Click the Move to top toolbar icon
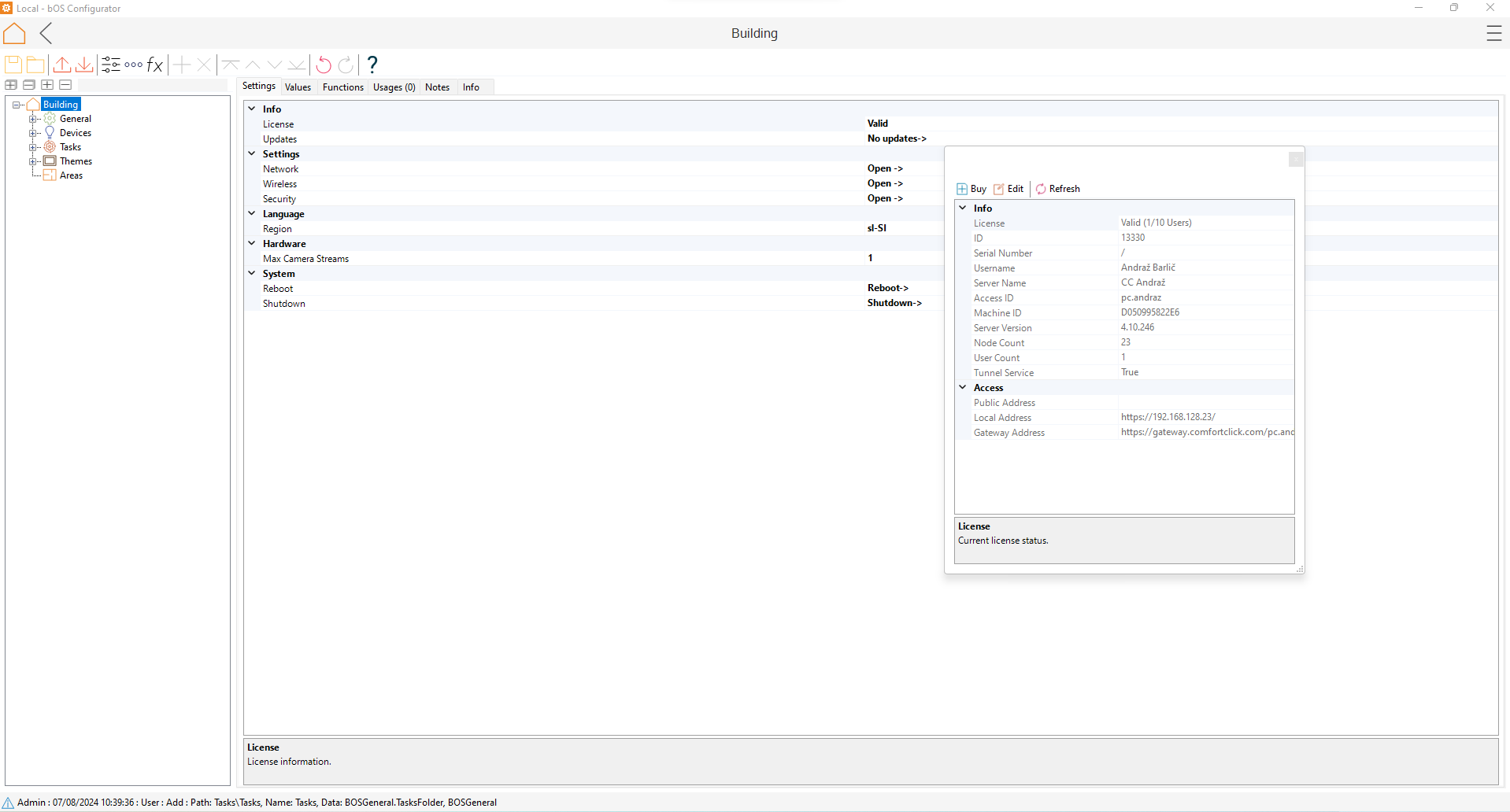 (231, 65)
